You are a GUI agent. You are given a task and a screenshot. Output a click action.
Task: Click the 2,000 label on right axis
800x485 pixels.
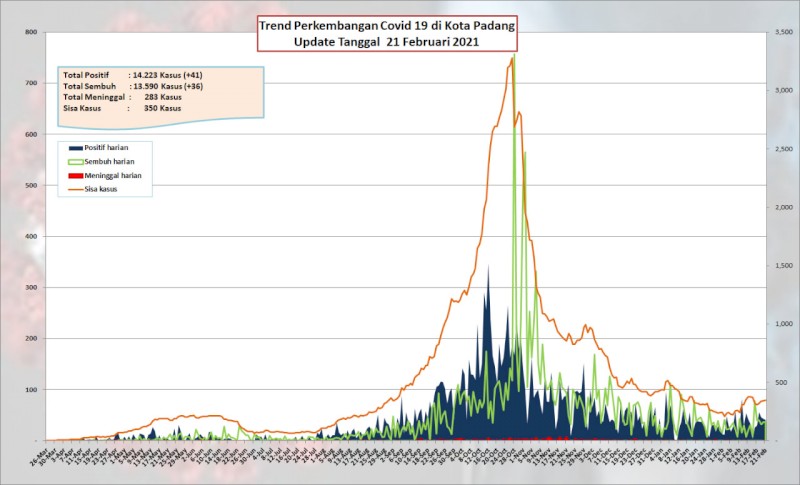[783, 207]
